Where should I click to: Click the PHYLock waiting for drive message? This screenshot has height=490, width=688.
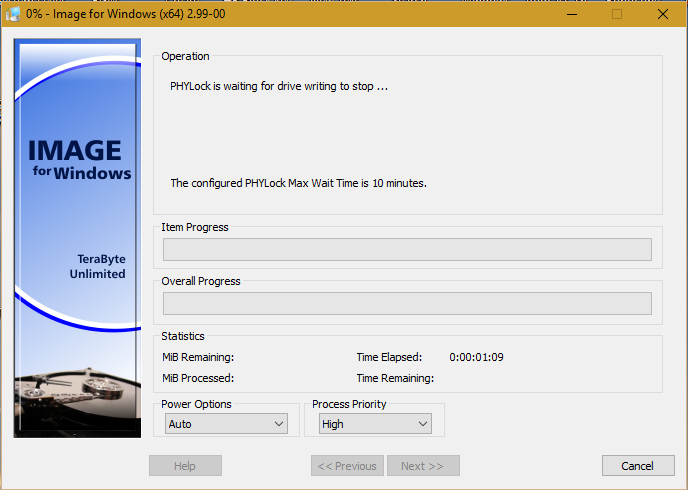tap(279, 86)
